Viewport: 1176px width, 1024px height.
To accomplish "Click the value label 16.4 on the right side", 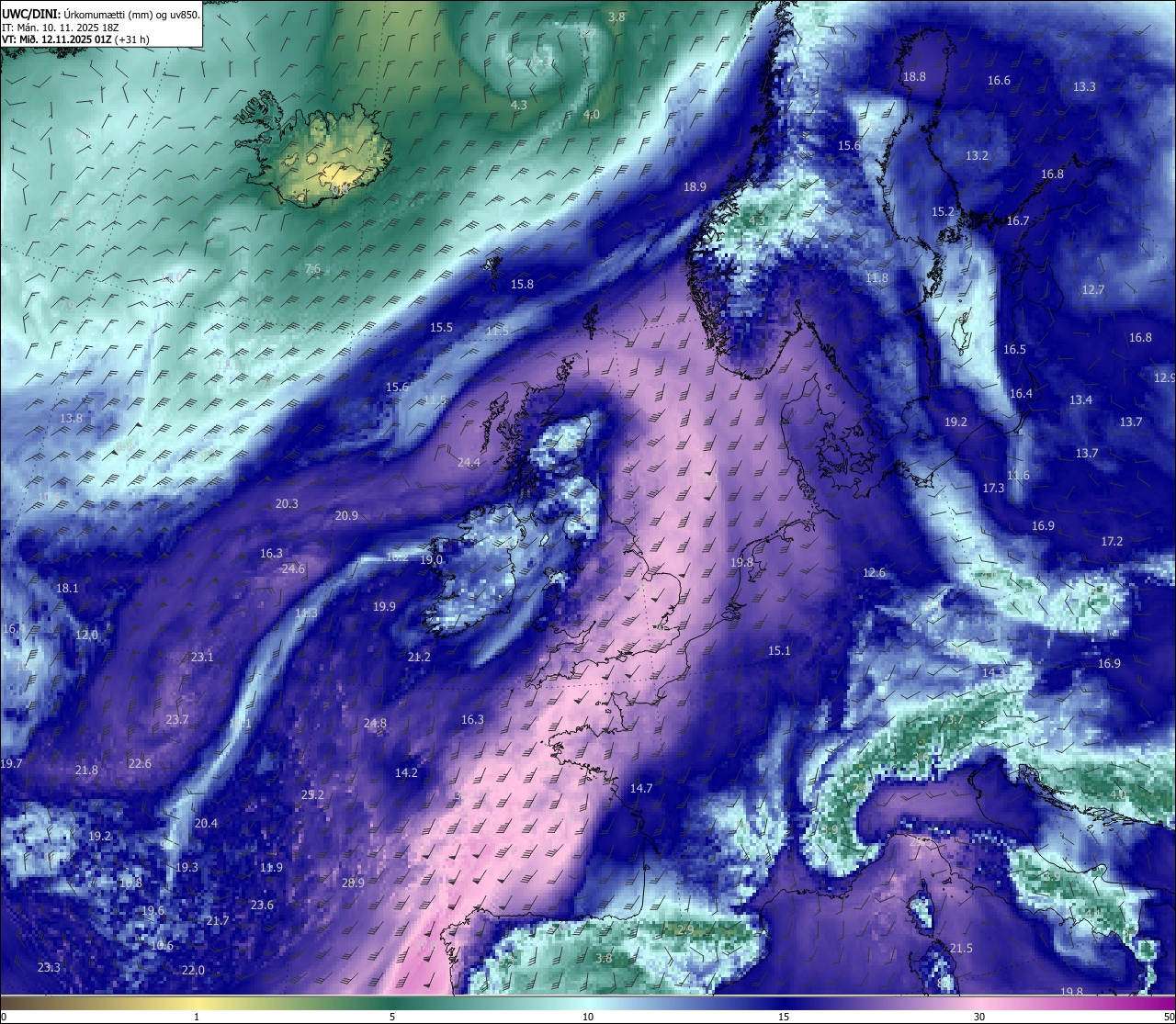I will tap(1021, 394).
